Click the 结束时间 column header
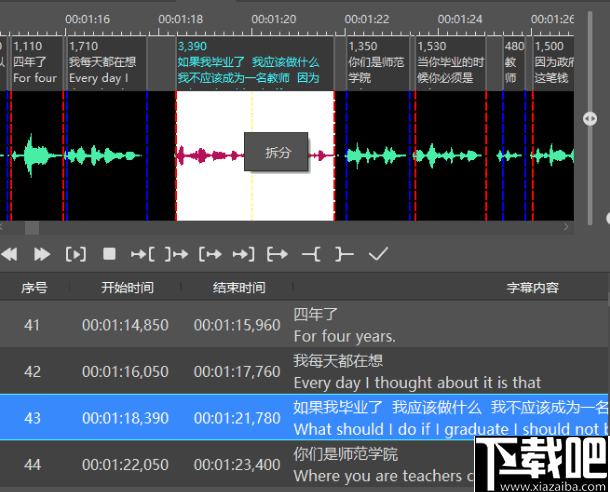This screenshot has width=610, height=492. 239,287
